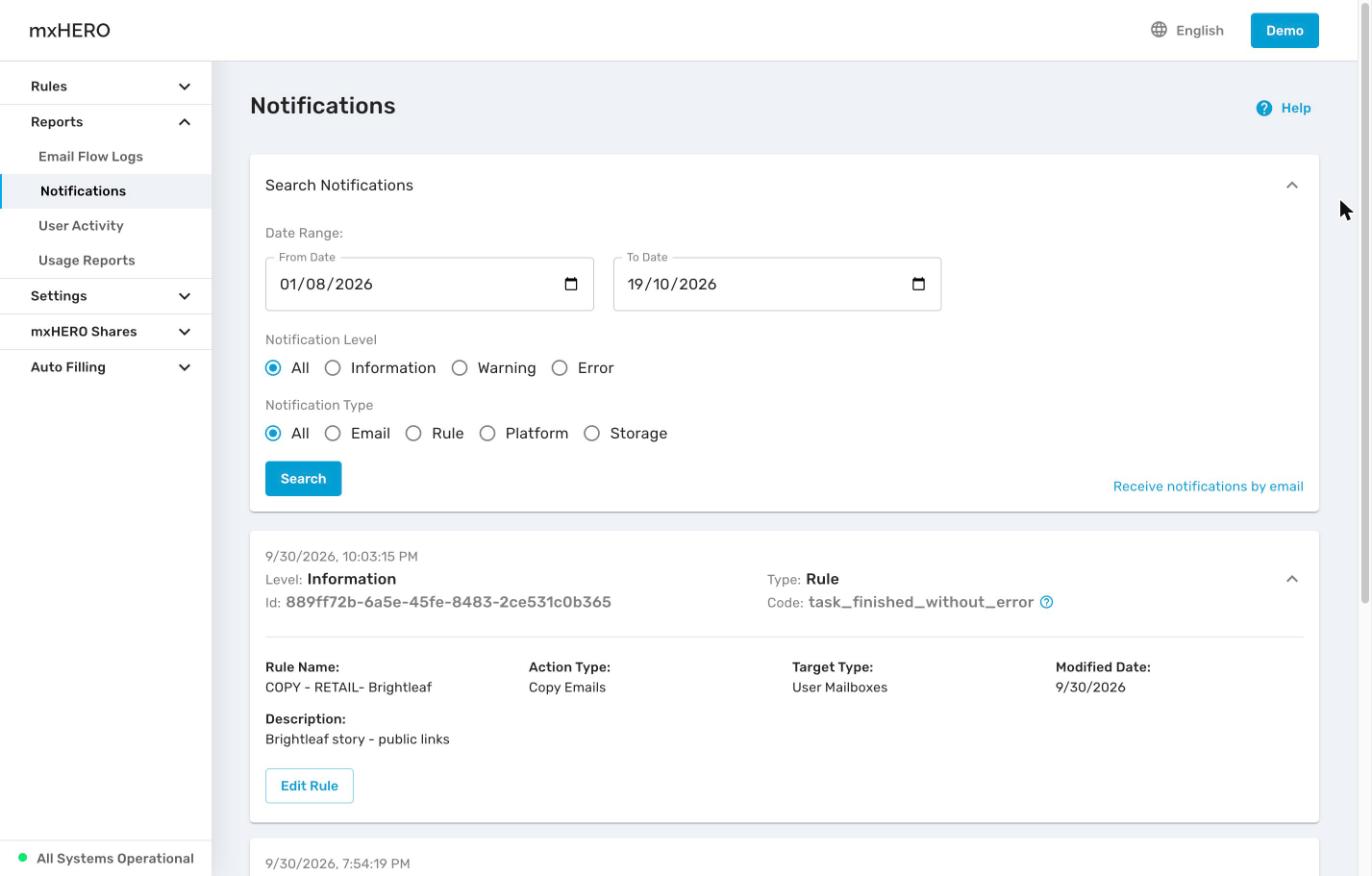Choose the Rule notification type radio

coord(414,433)
